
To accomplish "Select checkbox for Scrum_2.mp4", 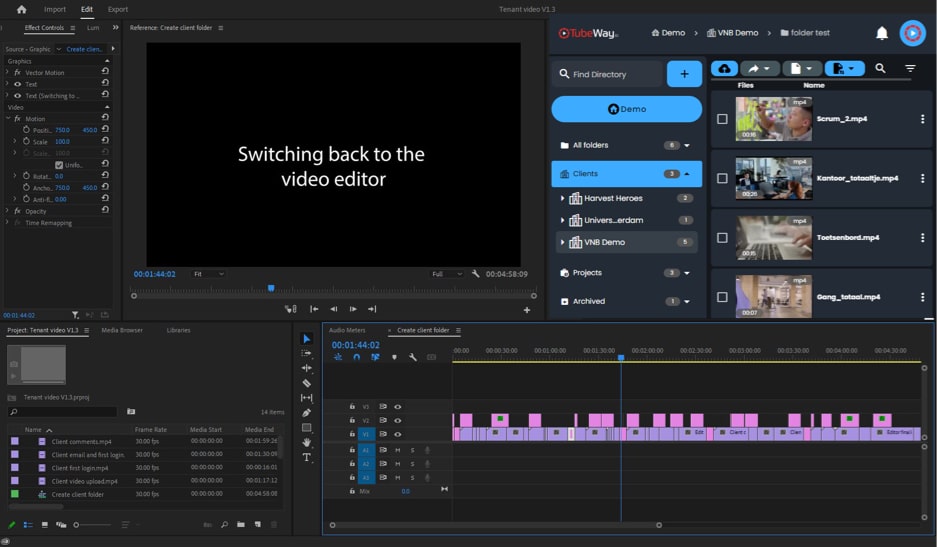I will pos(722,119).
